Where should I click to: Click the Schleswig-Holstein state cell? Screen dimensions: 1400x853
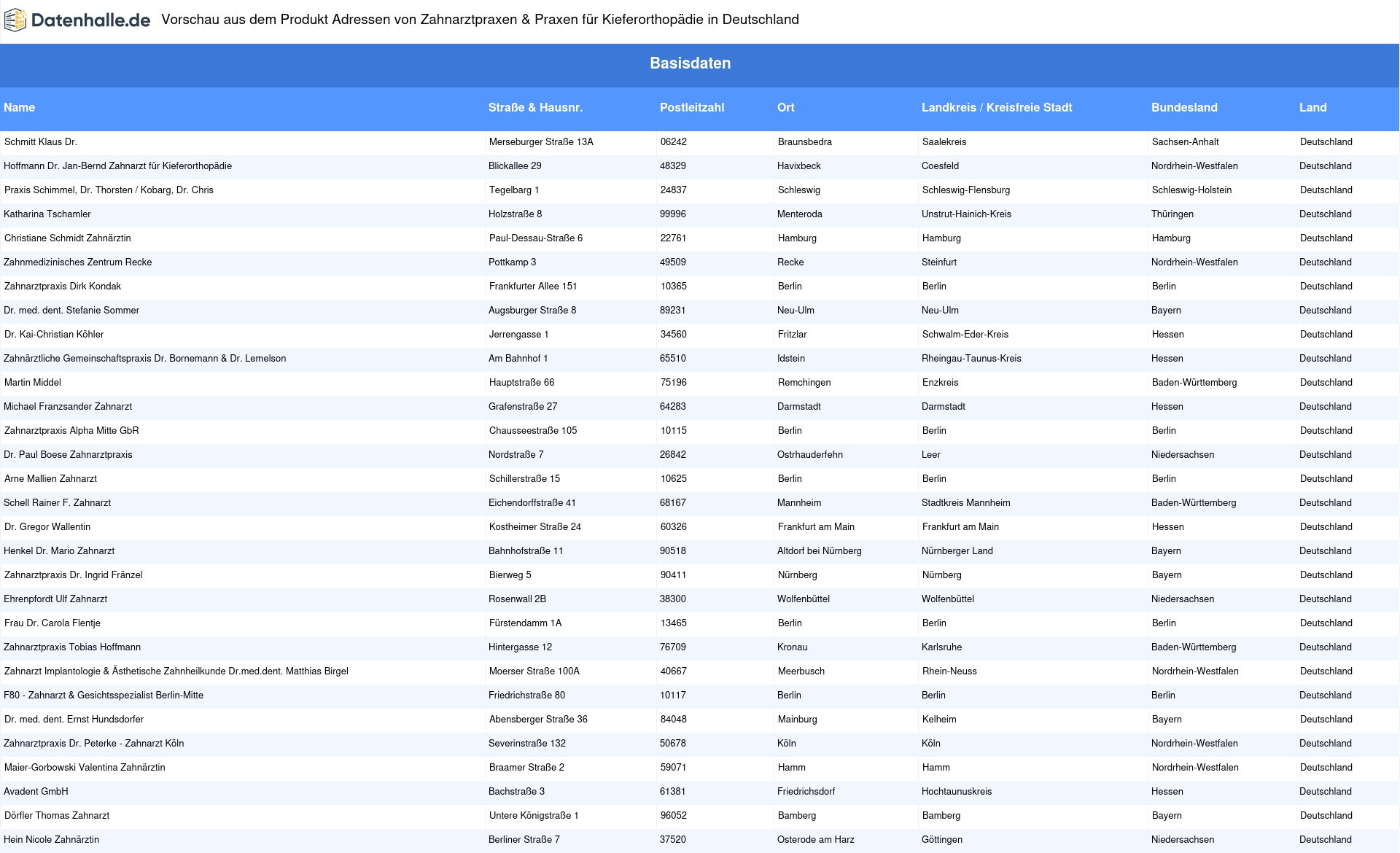click(1191, 190)
